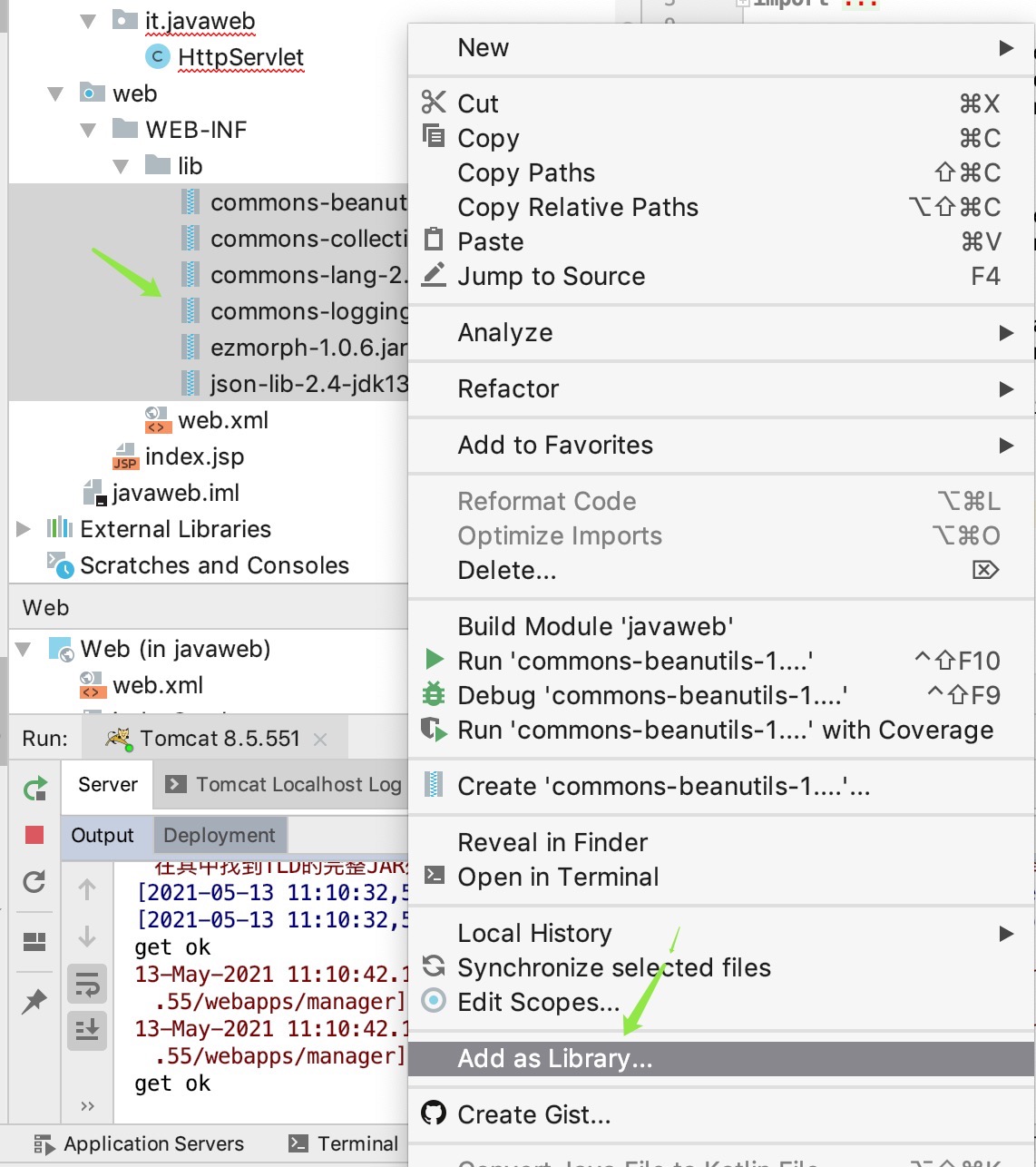Switch to the Deployment tab
This screenshot has height=1167, width=1036.
pyautogui.click(x=220, y=836)
